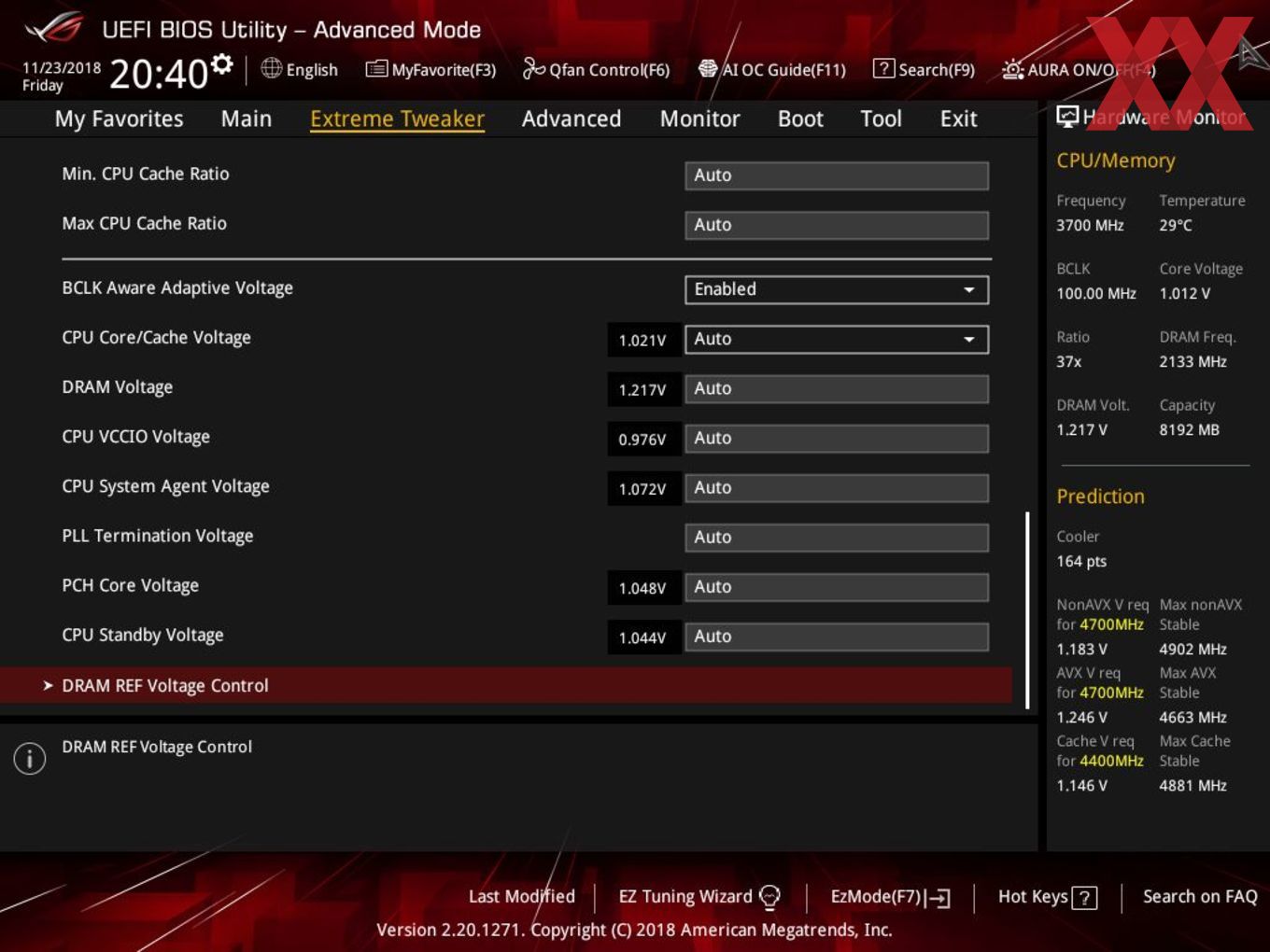Select the Exit tab
Screen dimensions: 1270x952
[x=959, y=119]
